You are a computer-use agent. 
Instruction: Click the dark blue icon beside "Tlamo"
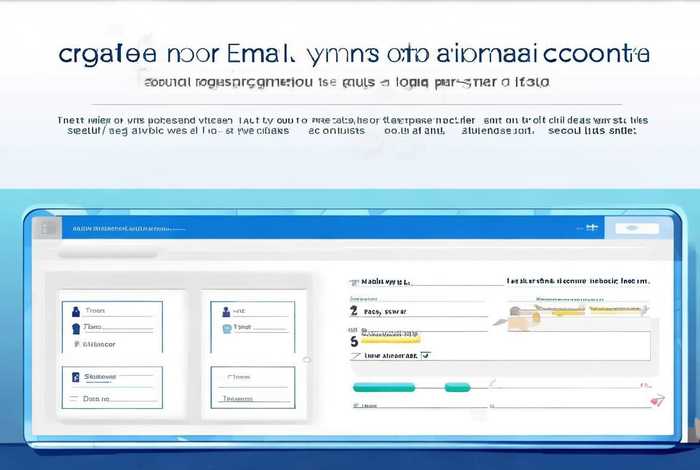[x=75, y=327]
